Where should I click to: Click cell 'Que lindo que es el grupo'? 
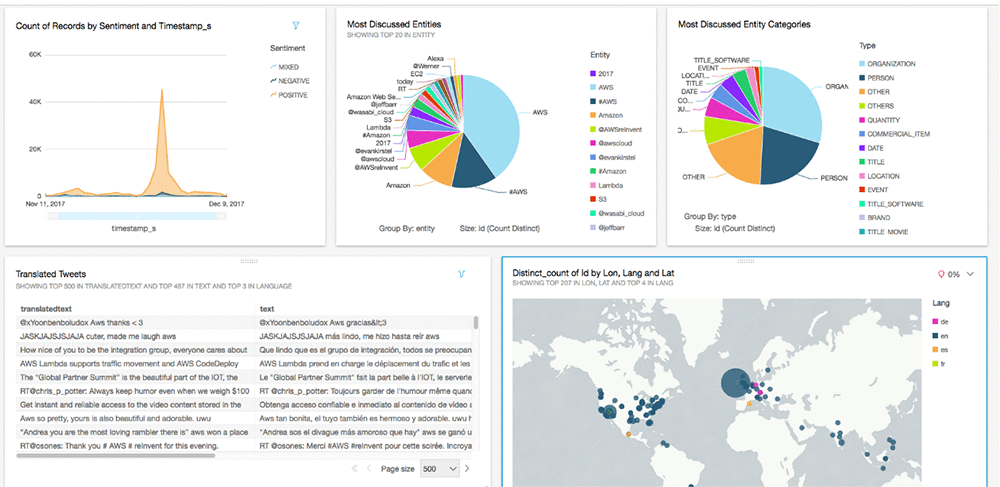(364, 350)
